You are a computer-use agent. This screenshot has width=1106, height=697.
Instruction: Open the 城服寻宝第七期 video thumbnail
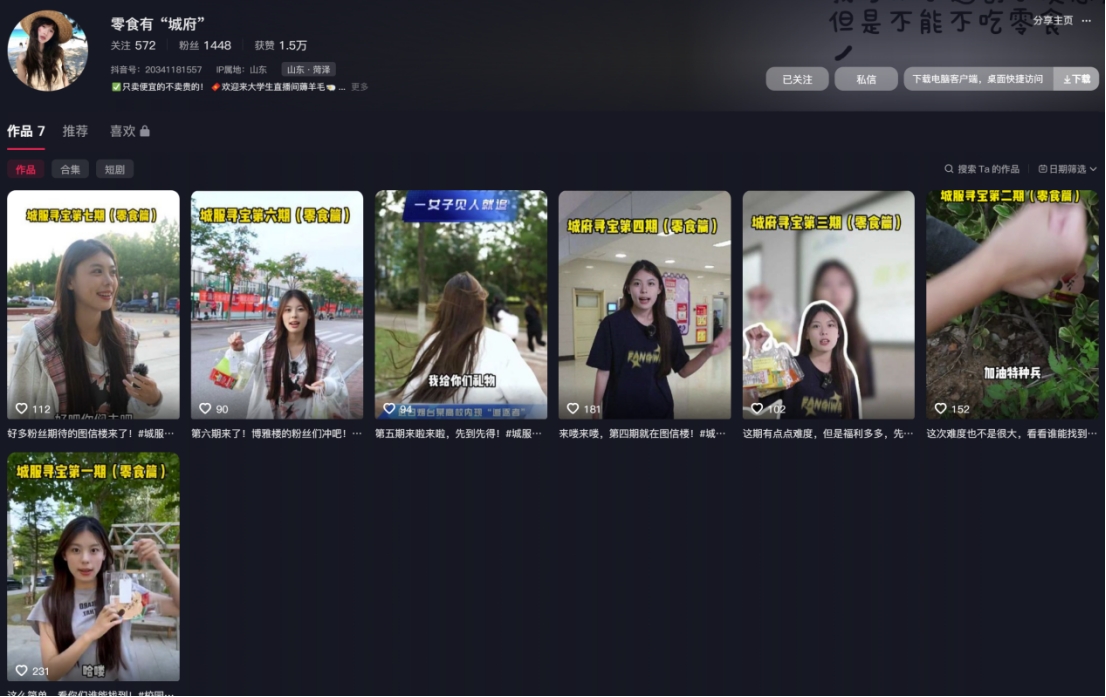point(93,305)
